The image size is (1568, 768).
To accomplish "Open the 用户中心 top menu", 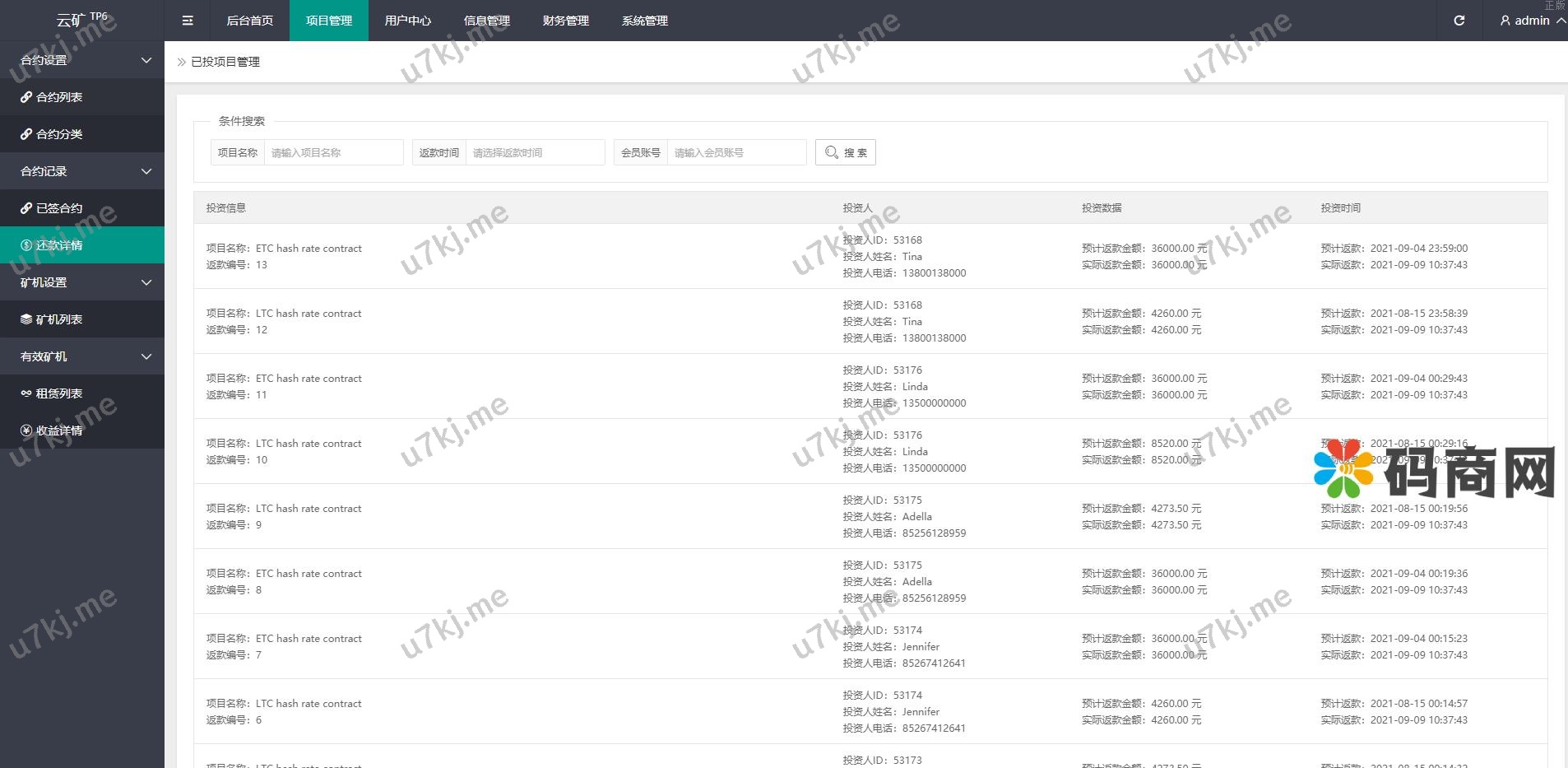I will 407,21.
